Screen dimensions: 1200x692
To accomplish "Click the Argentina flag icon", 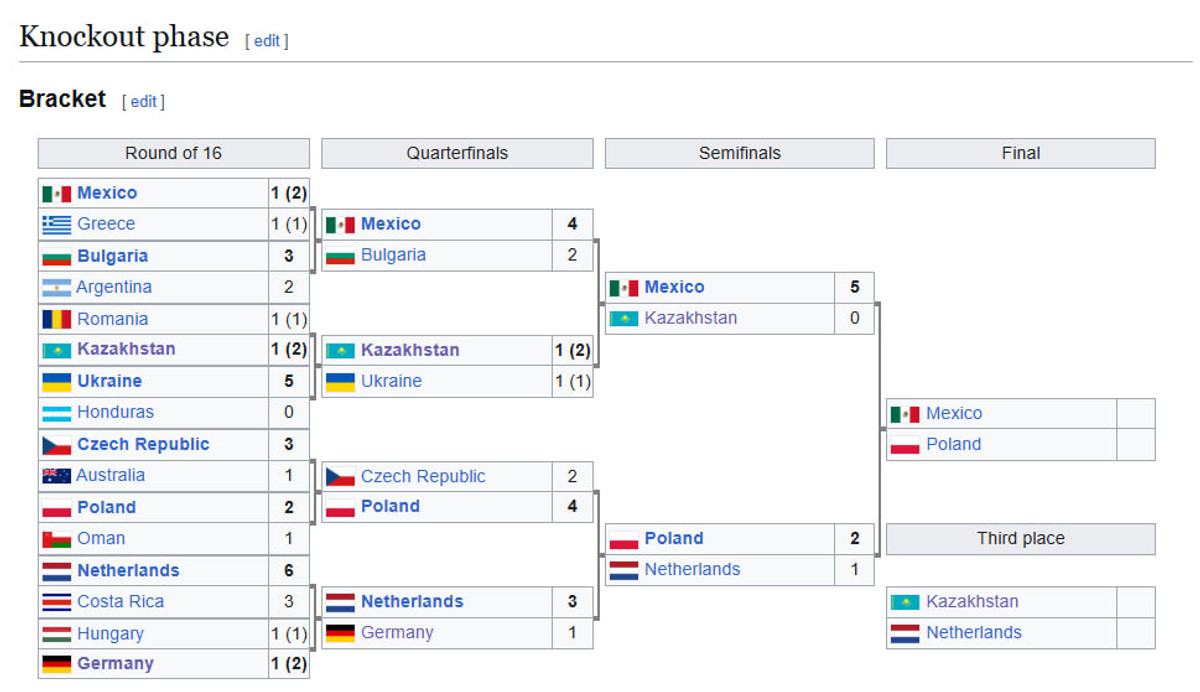I will coord(56,288).
